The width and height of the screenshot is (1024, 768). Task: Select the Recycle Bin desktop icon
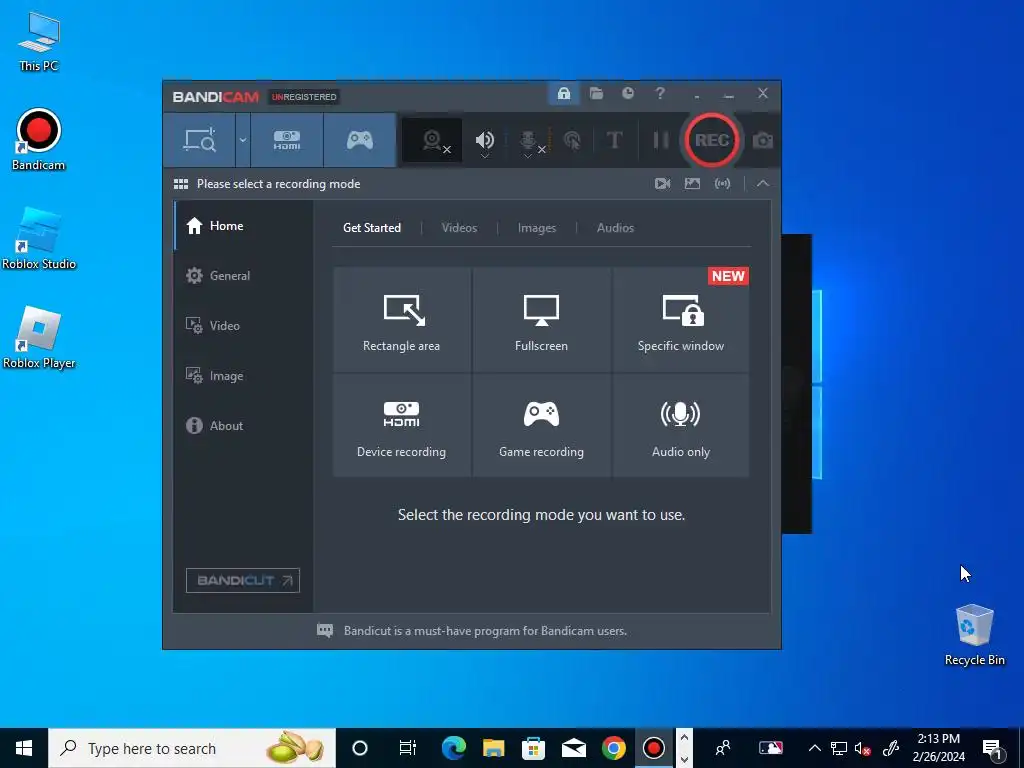(974, 635)
